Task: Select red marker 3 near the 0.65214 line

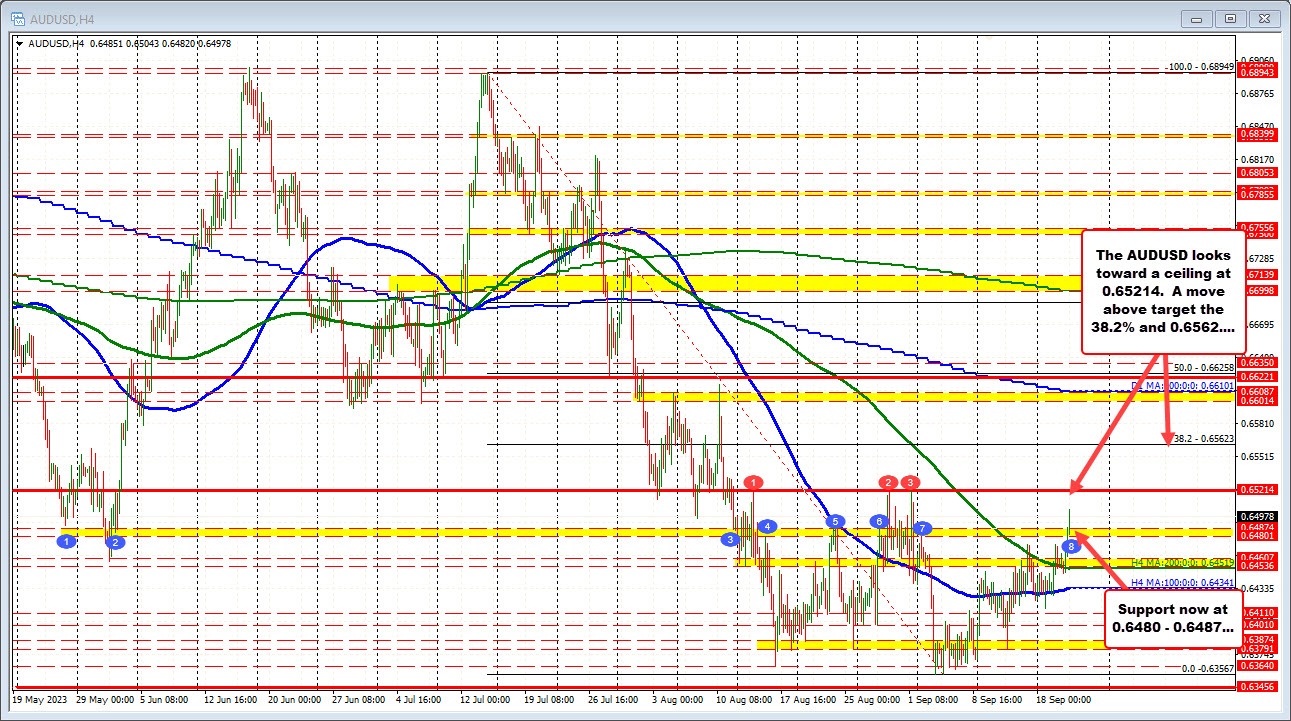Action: [909, 483]
